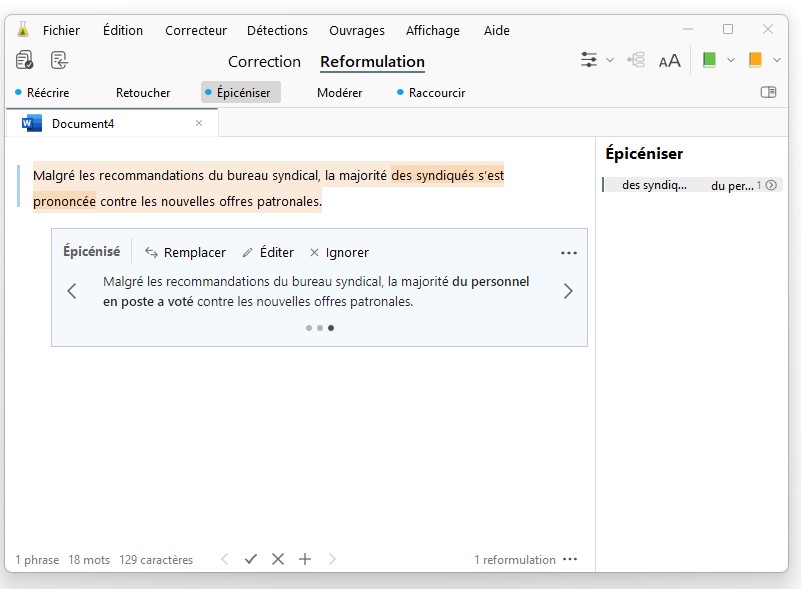Show the next reformulation suggestion
The width and height of the screenshot is (801, 589).
(568, 291)
